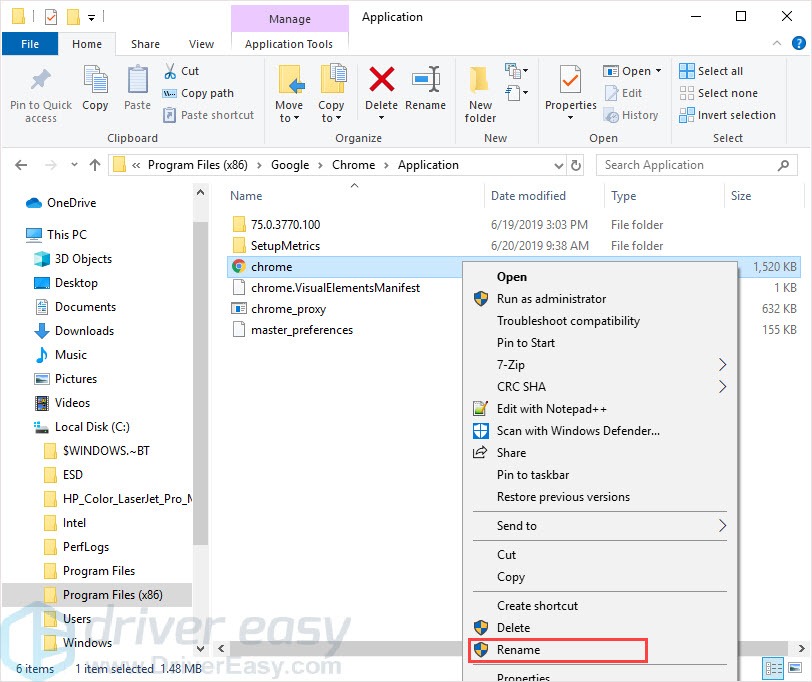Click the Refresh button by address bar

[x=575, y=165]
